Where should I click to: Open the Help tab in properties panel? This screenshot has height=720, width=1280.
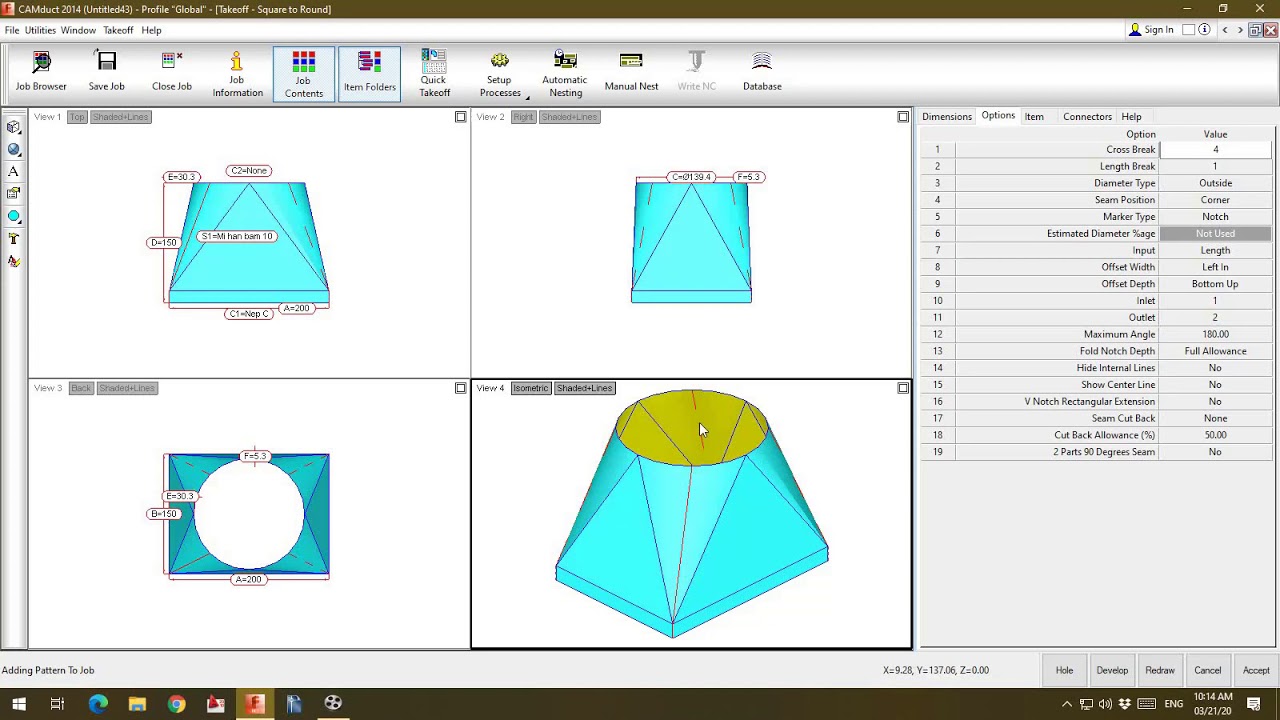point(1131,117)
